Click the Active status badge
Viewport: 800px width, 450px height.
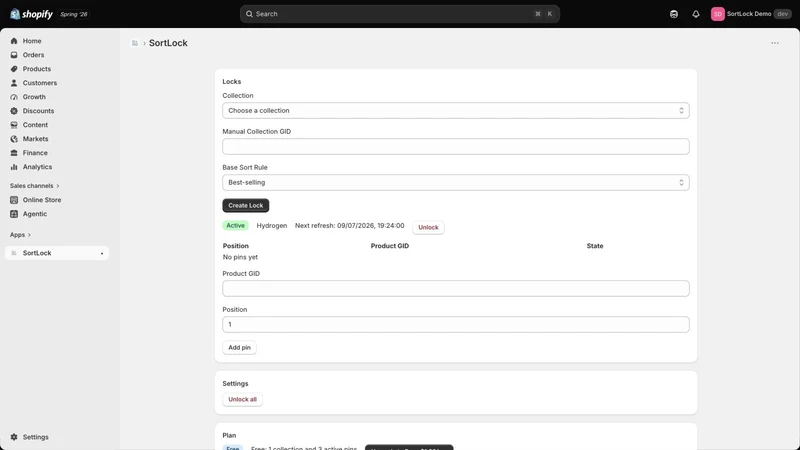pos(235,226)
